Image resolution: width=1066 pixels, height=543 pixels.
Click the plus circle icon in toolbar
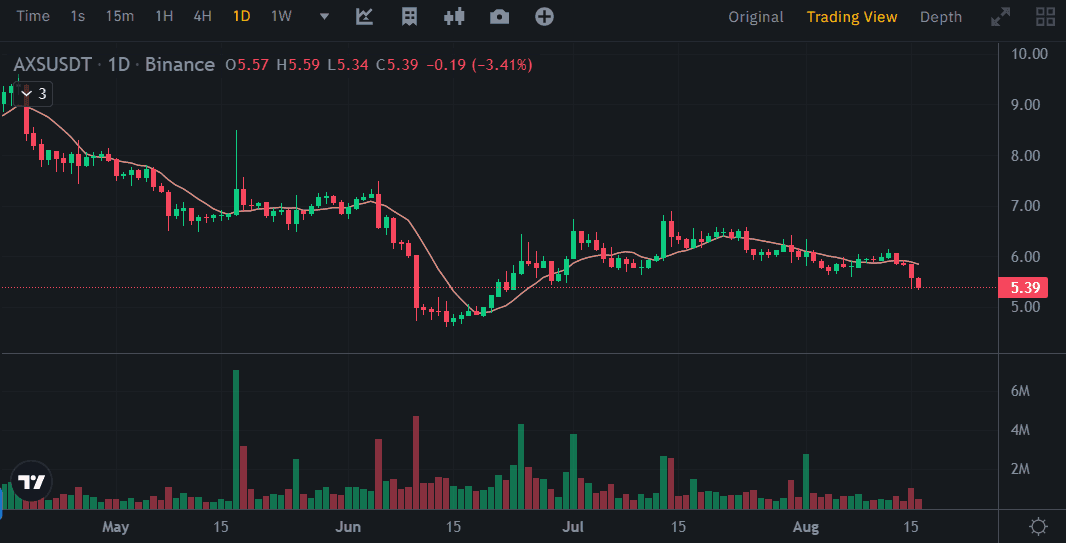coord(544,16)
